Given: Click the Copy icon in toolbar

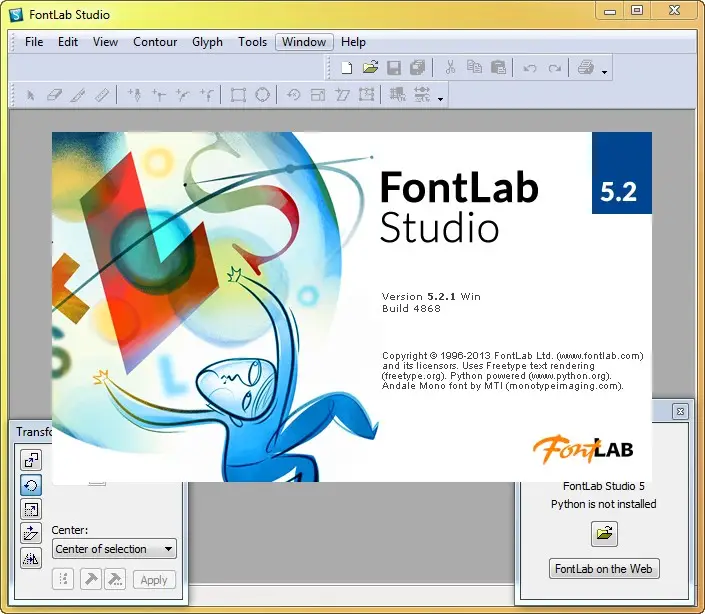Looking at the screenshot, I should pyautogui.click(x=474, y=68).
